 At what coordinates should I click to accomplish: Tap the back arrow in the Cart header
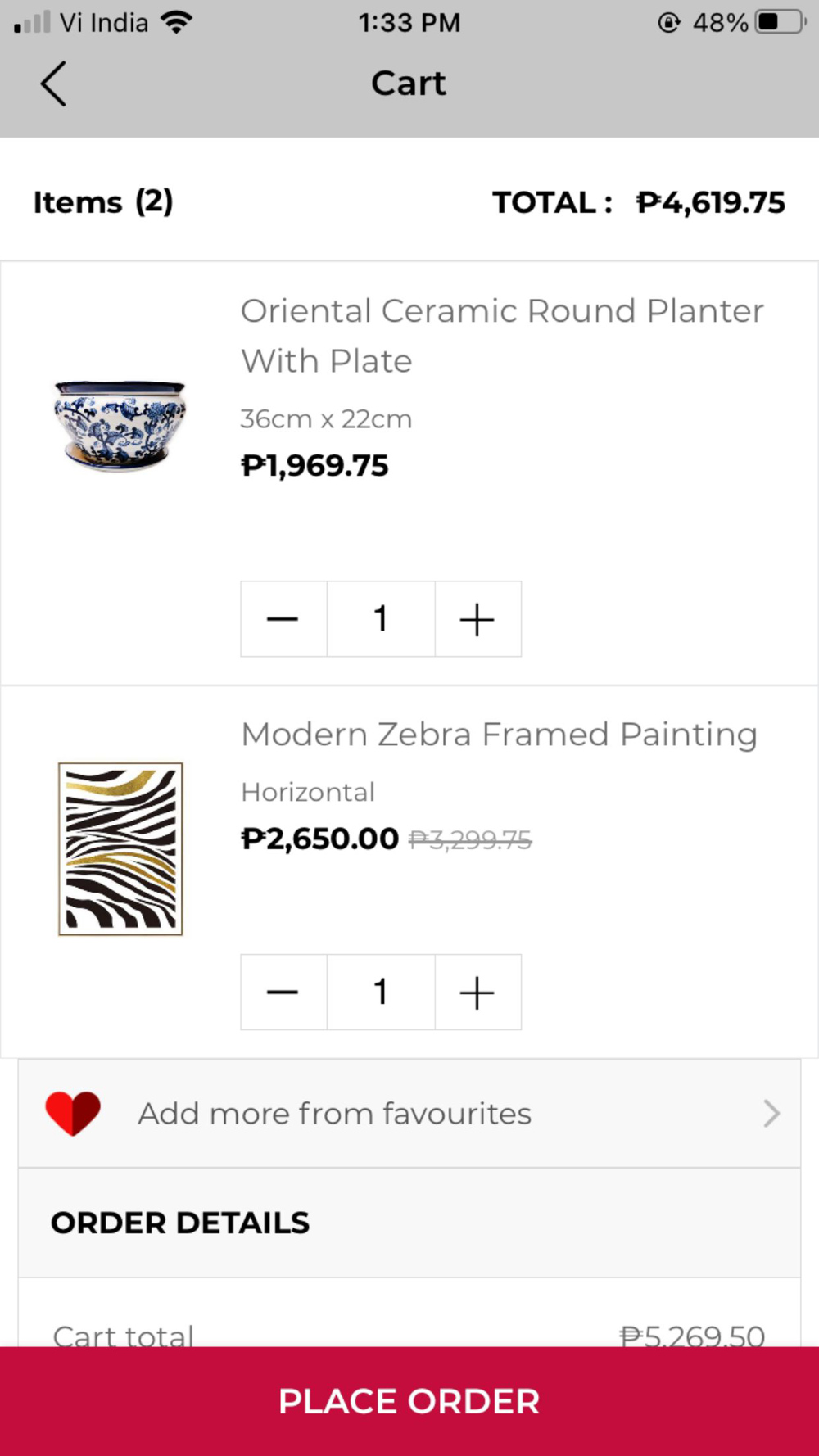(53, 84)
